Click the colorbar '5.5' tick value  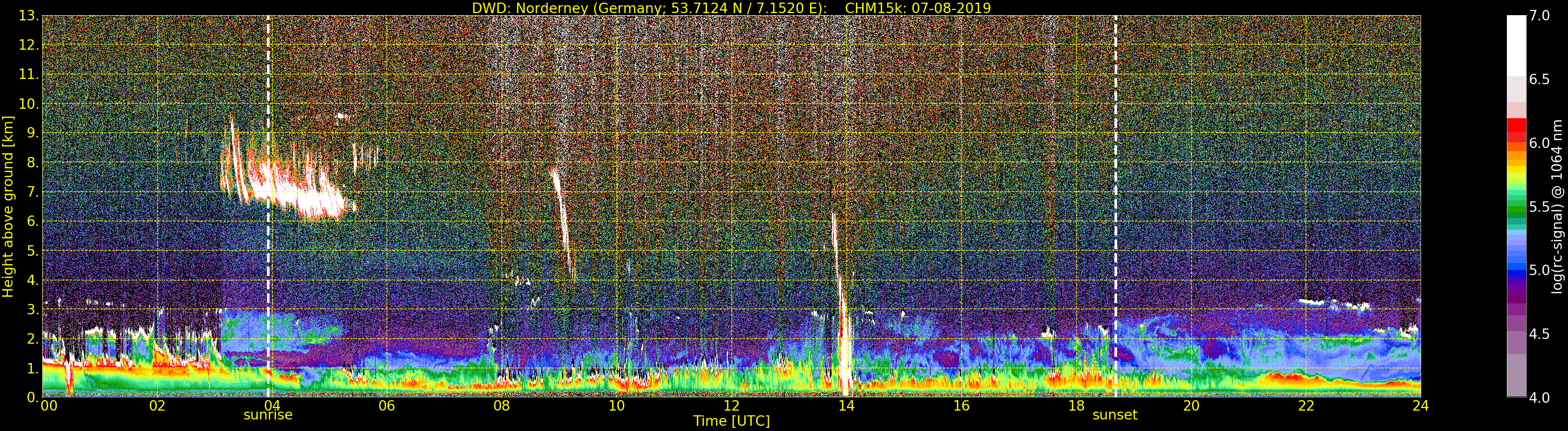(1539, 207)
